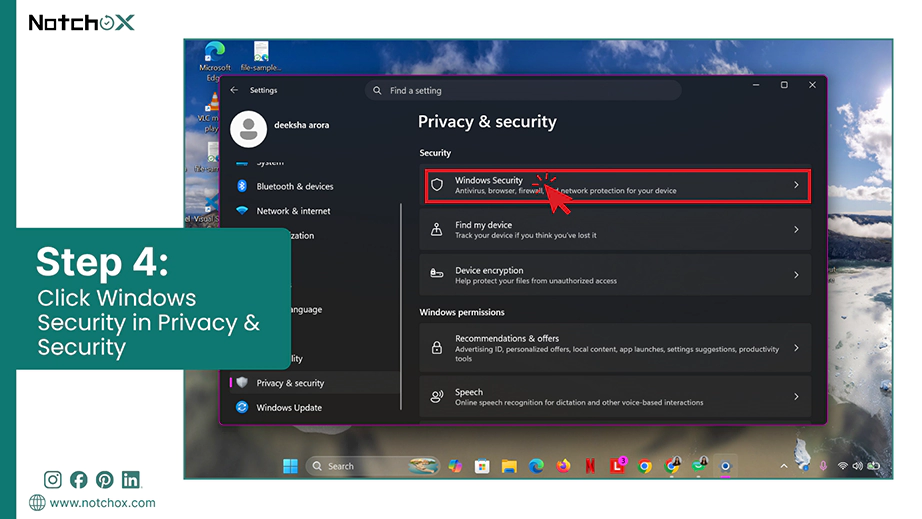Click the Find my device person-pin icon
922x519 pixels.
coord(436,230)
